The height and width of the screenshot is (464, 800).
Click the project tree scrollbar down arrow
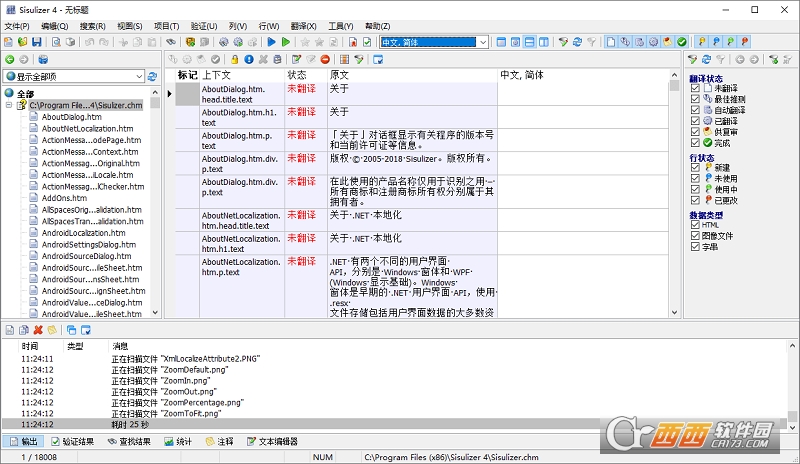(155, 312)
